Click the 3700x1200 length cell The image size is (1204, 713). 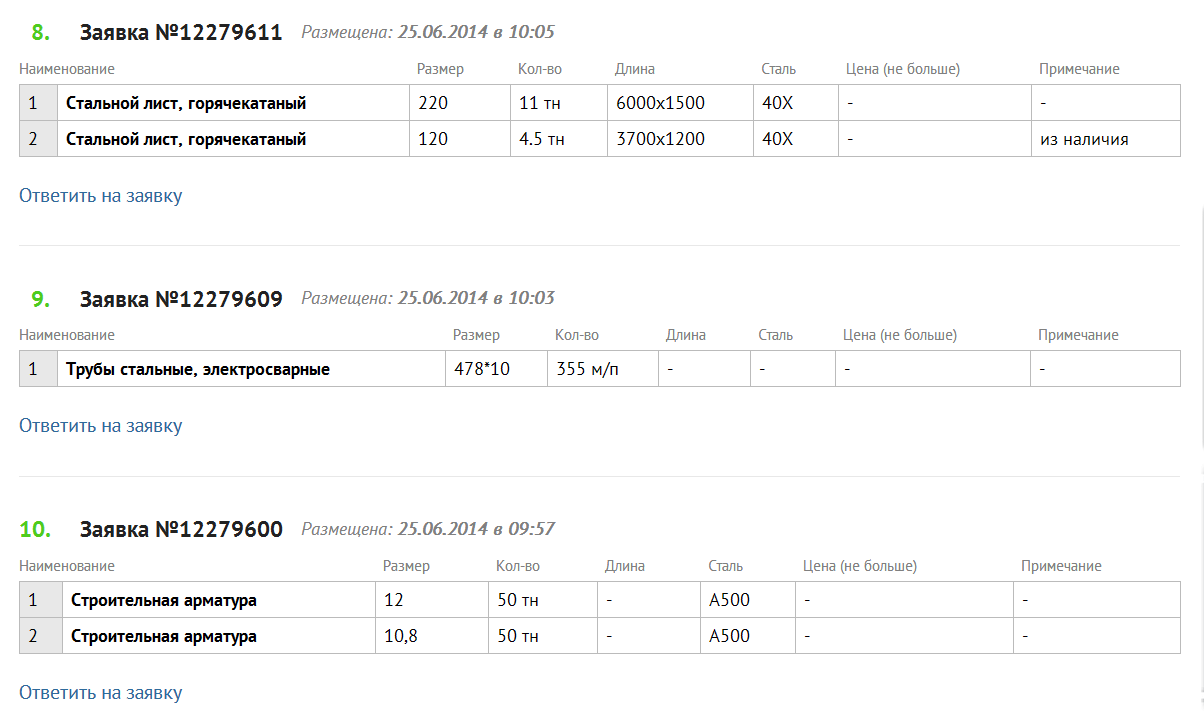[660, 140]
